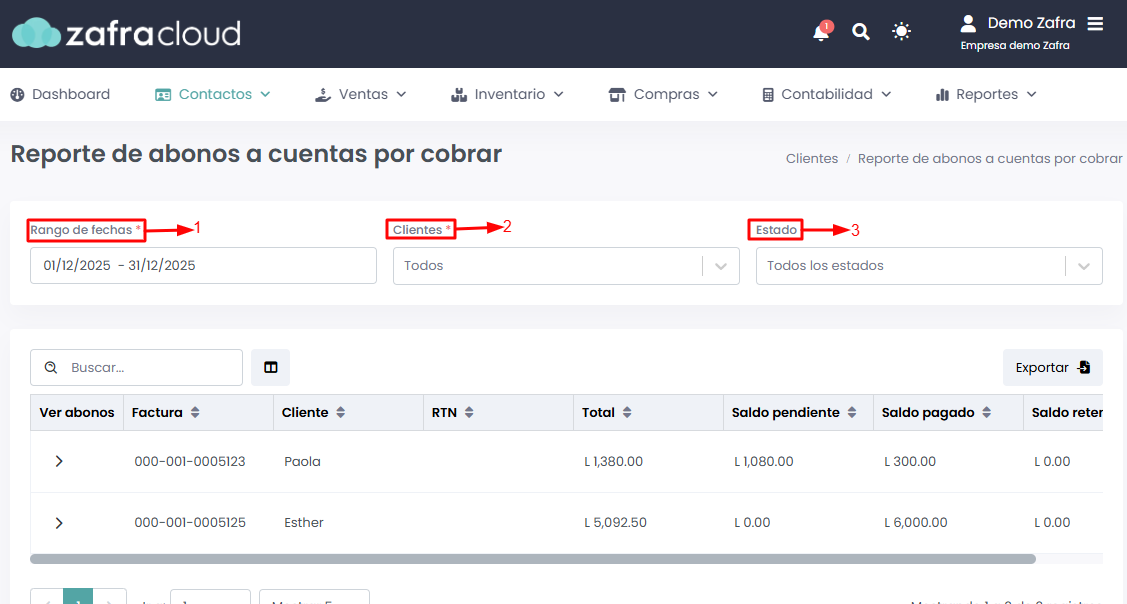Open the Contabilidad menu
This screenshot has width=1127, height=604.
pos(827,94)
